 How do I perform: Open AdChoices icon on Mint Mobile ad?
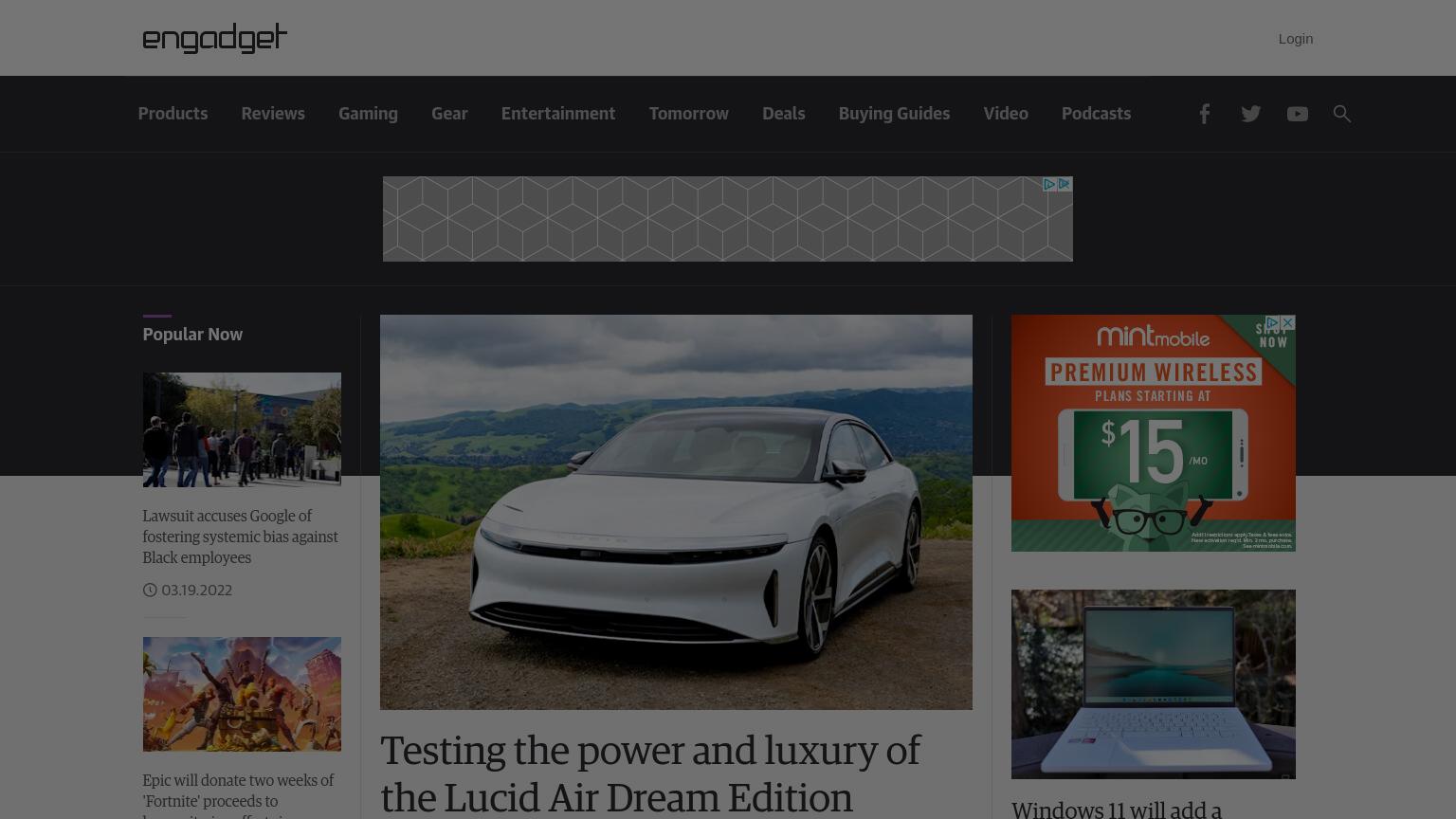(1273, 323)
